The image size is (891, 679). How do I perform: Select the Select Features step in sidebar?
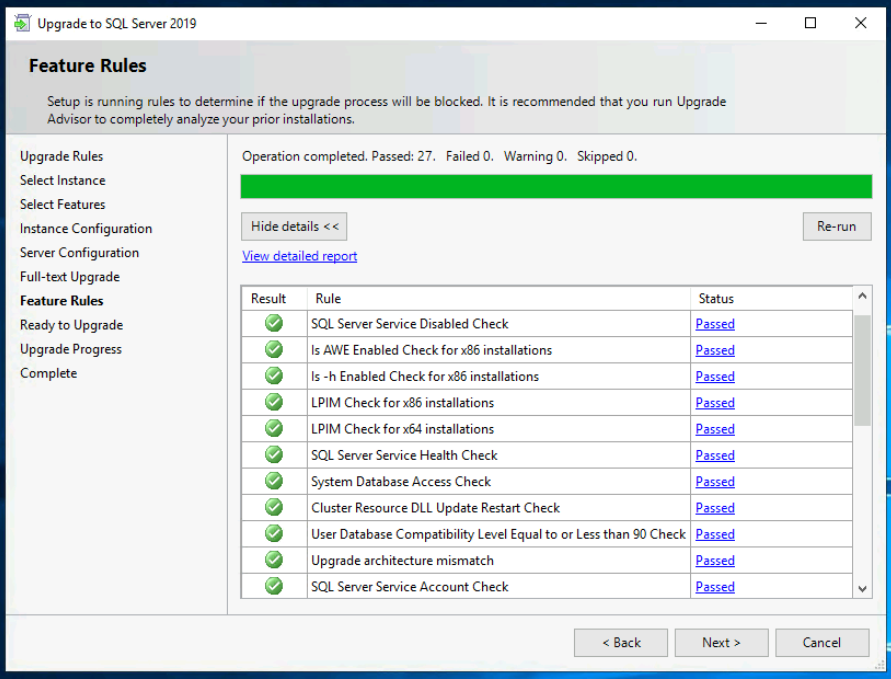[x=63, y=205]
